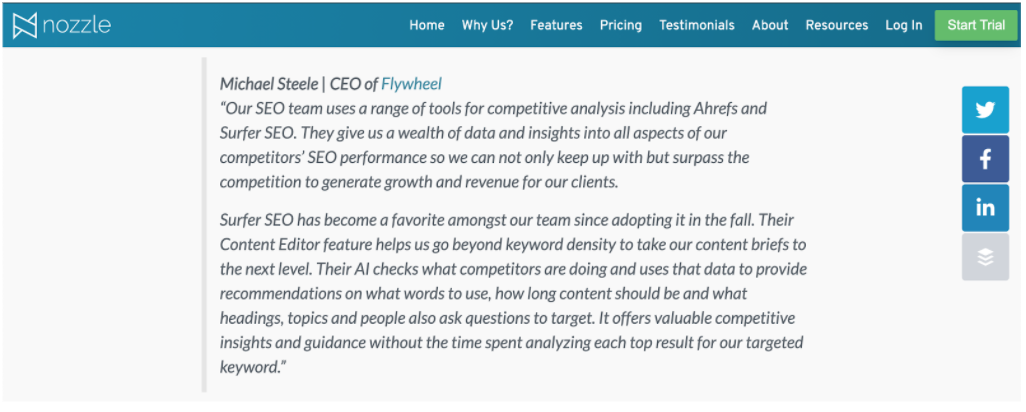Viewport: 1026px width, 412px height.
Task: Share the page on Twitter
Action: (985, 110)
